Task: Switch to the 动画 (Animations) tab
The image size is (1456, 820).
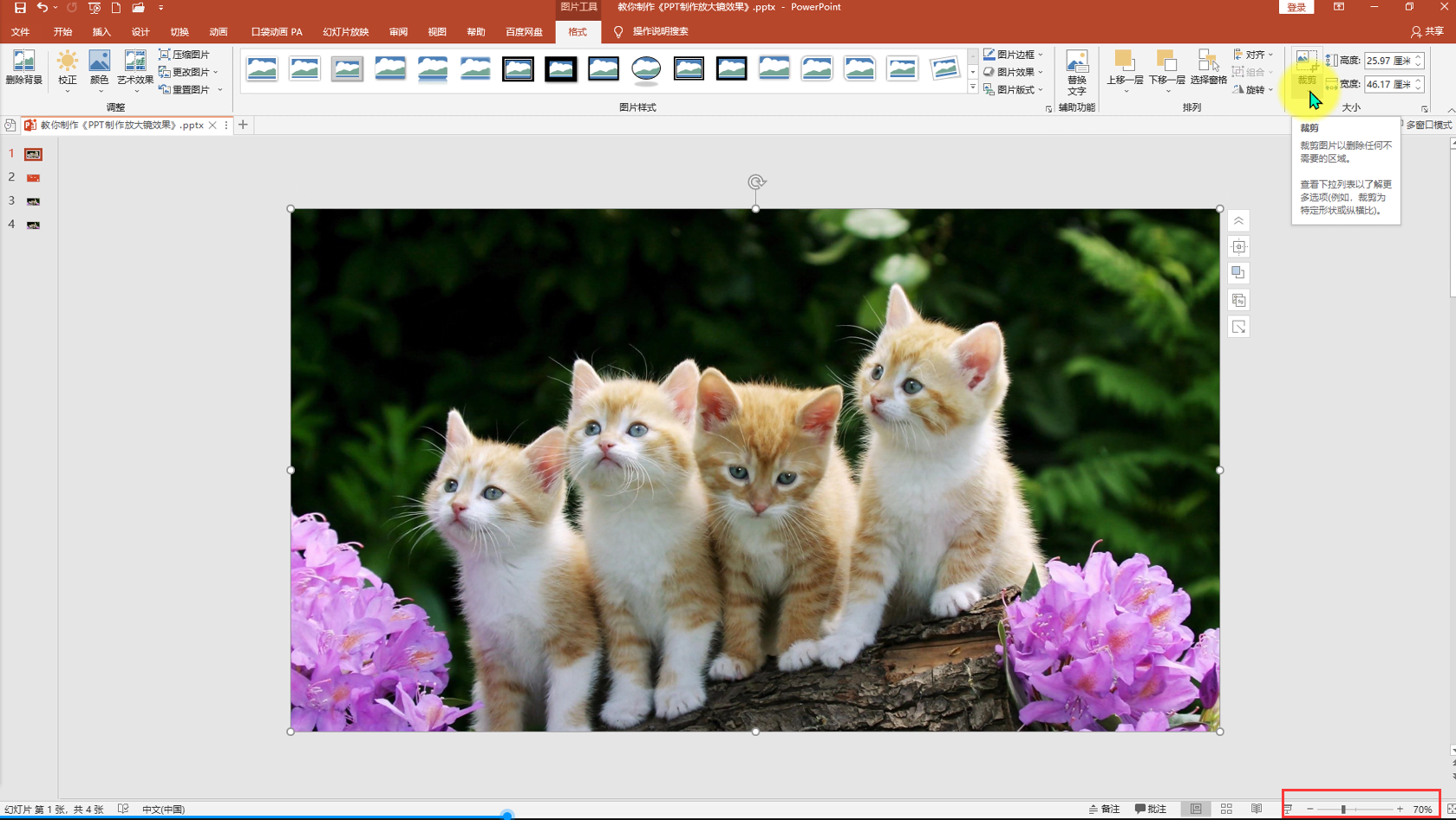Action: 219,32
